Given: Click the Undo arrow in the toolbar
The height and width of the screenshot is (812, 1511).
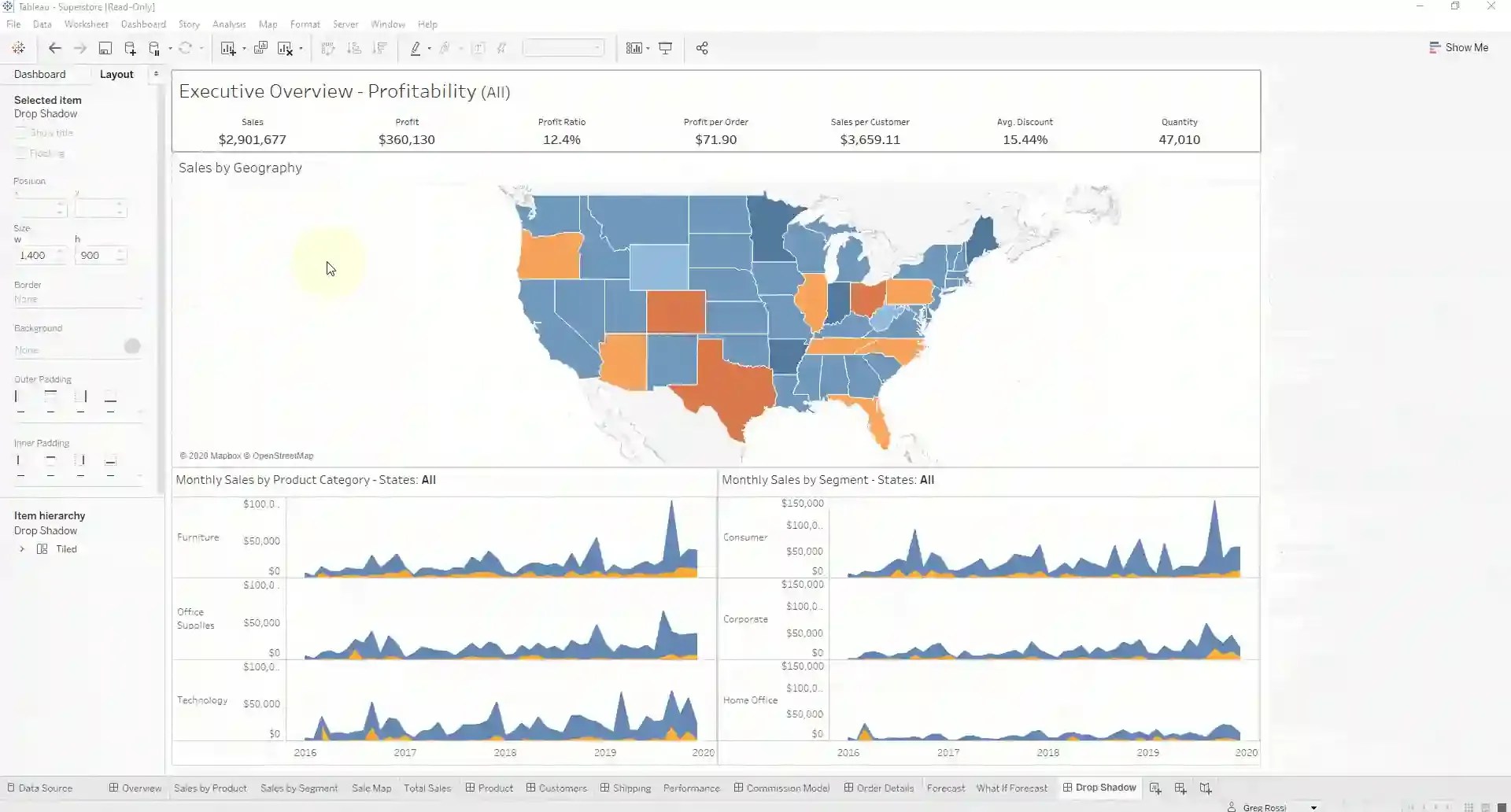Looking at the screenshot, I should 55,48.
